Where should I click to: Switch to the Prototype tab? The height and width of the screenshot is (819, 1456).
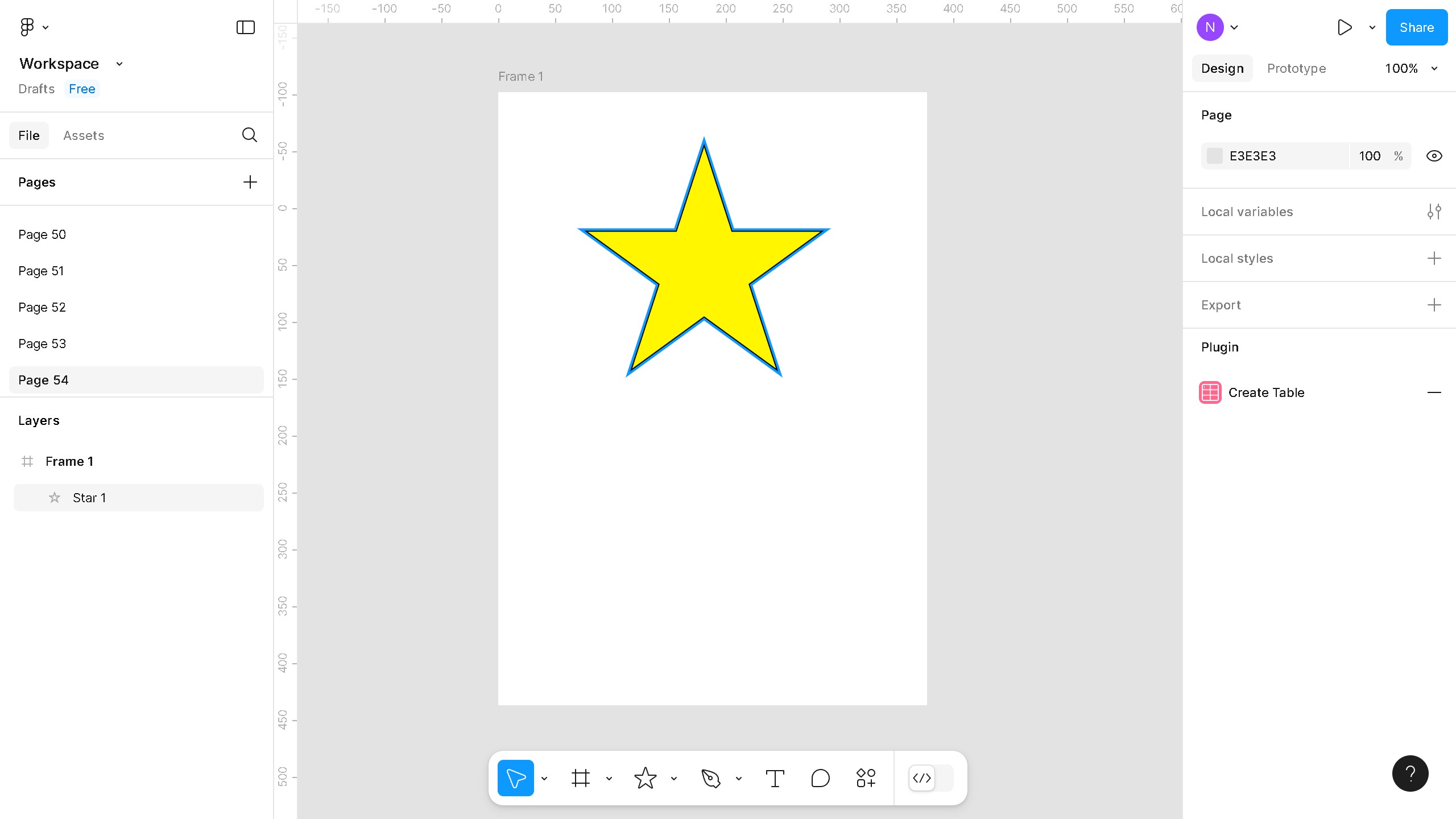point(1296,68)
